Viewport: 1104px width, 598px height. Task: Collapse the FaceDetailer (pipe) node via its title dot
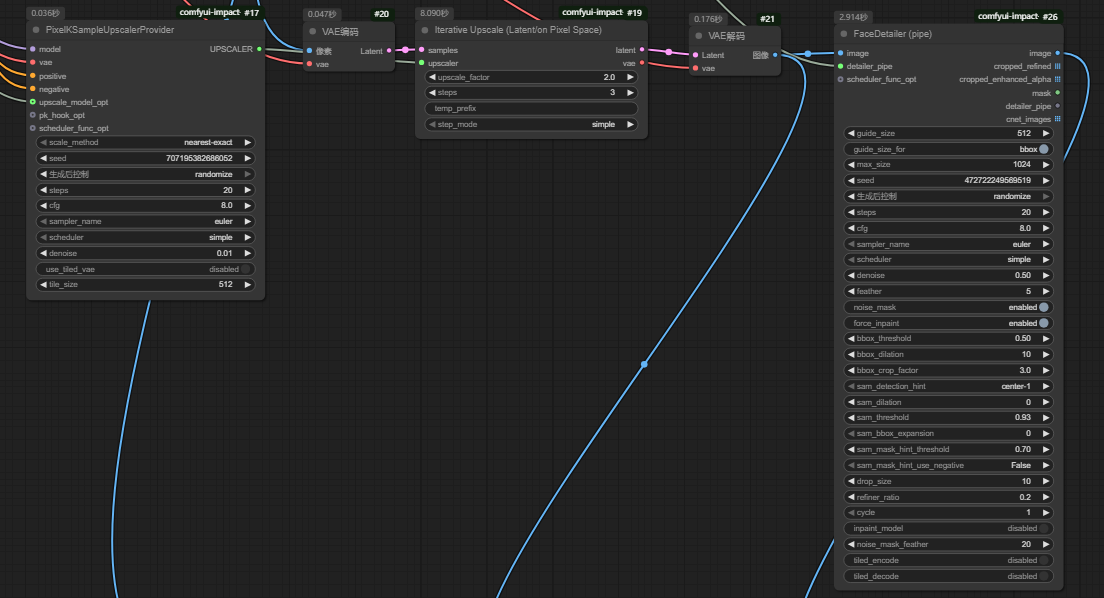[x=843, y=33]
